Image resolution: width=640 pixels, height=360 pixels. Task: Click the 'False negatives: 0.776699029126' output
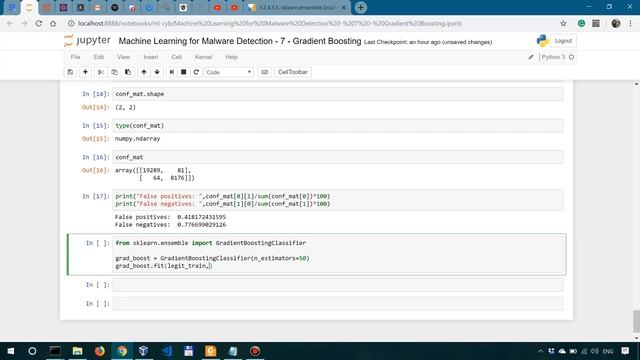tap(170, 225)
